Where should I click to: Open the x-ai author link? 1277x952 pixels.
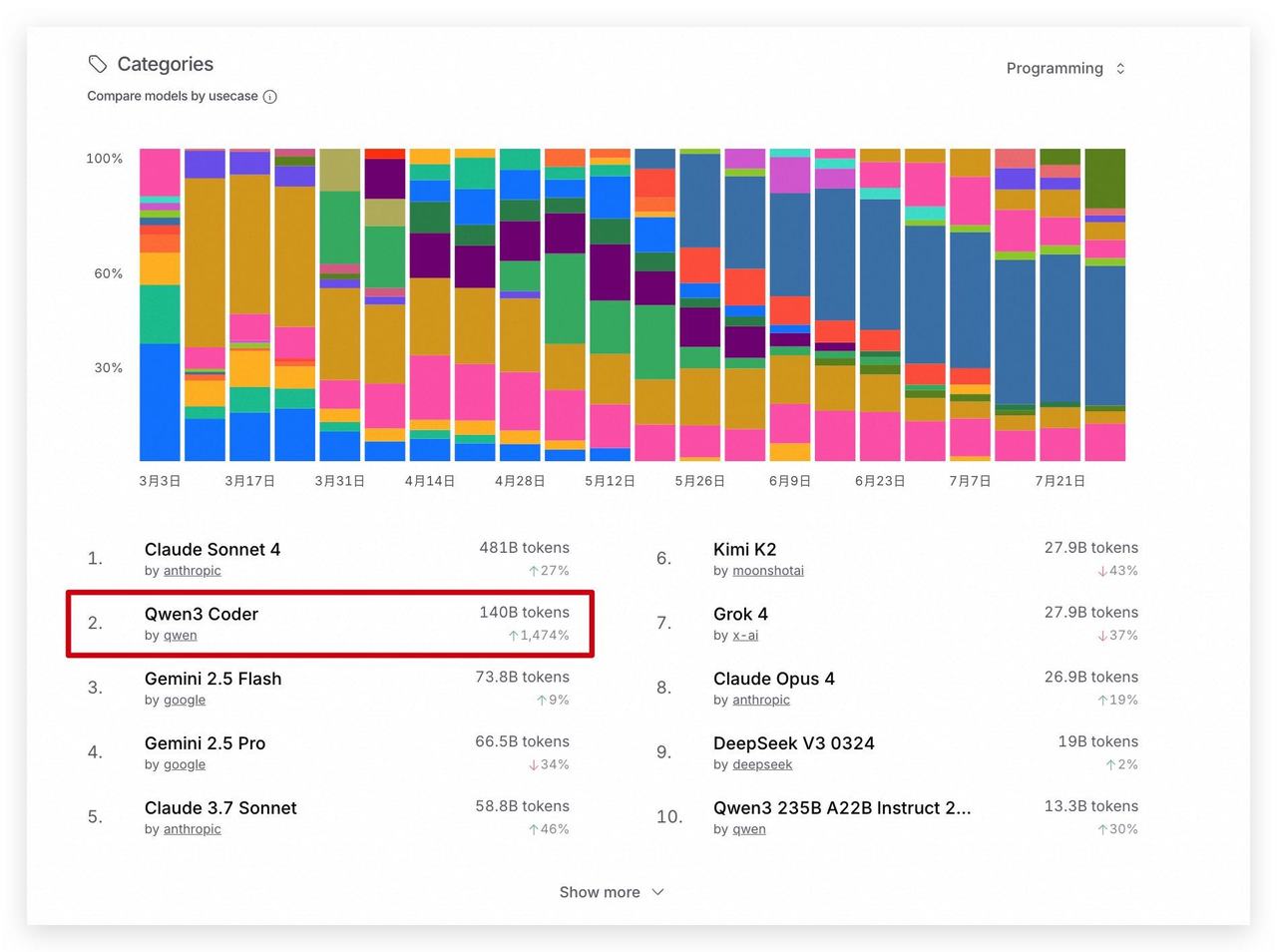(x=745, y=636)
